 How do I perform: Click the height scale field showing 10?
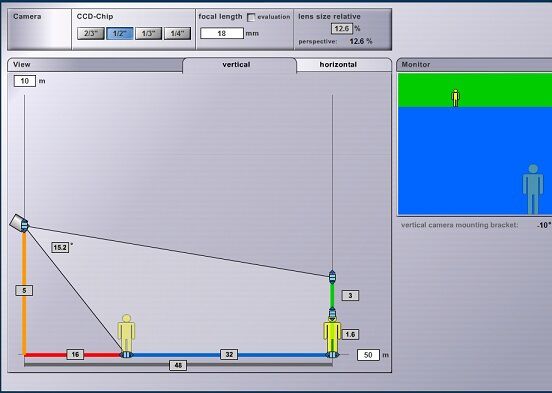coord(25,81)
